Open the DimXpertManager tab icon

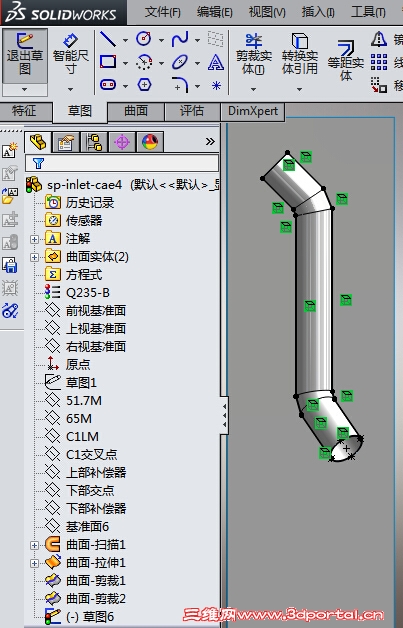(x=122, y=142)
